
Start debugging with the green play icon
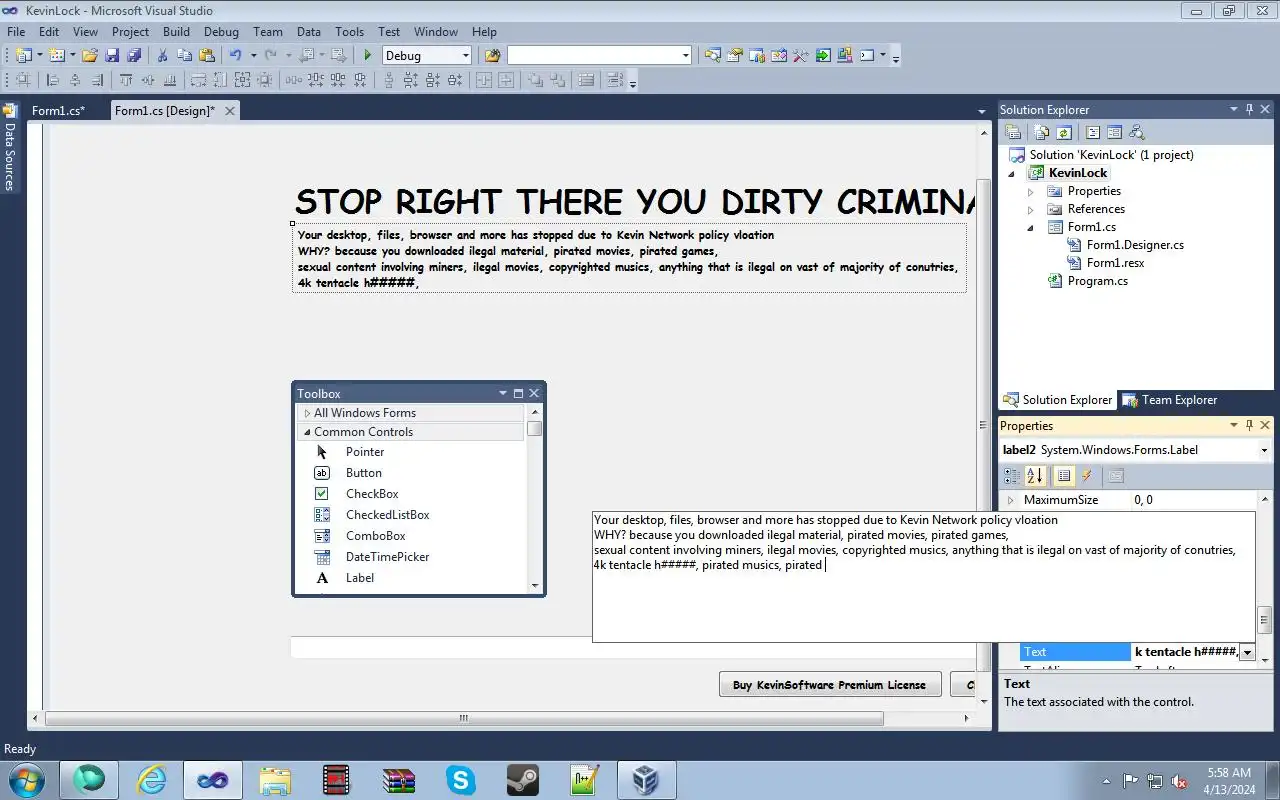point(368,55)
